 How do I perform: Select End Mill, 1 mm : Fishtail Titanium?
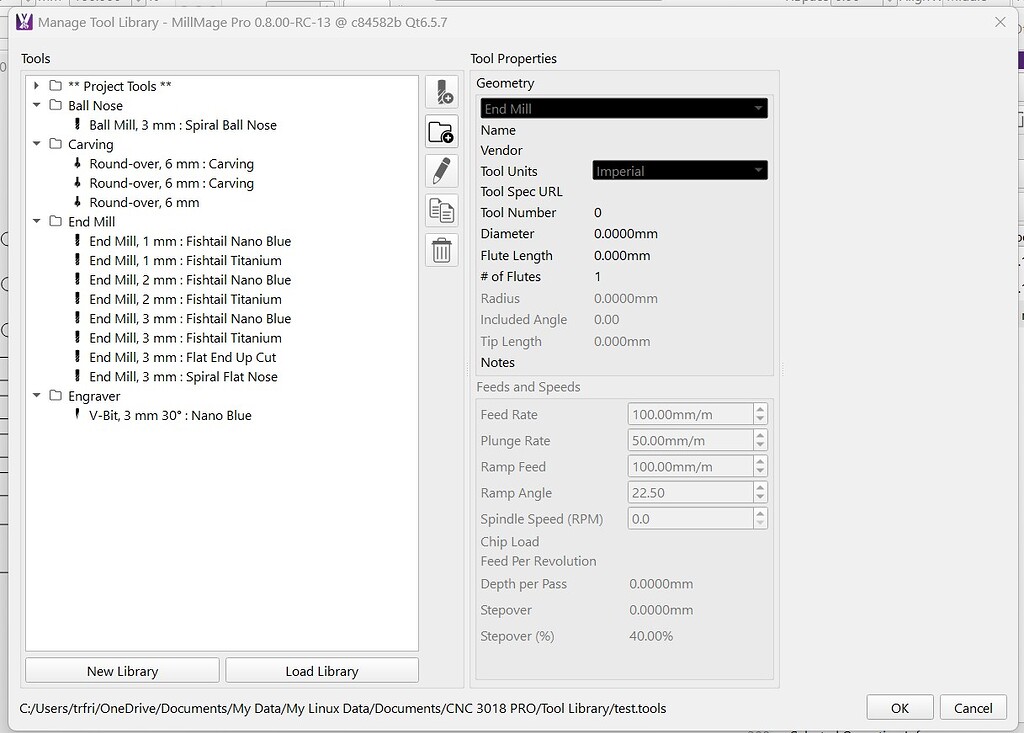[x=185, y=260]
